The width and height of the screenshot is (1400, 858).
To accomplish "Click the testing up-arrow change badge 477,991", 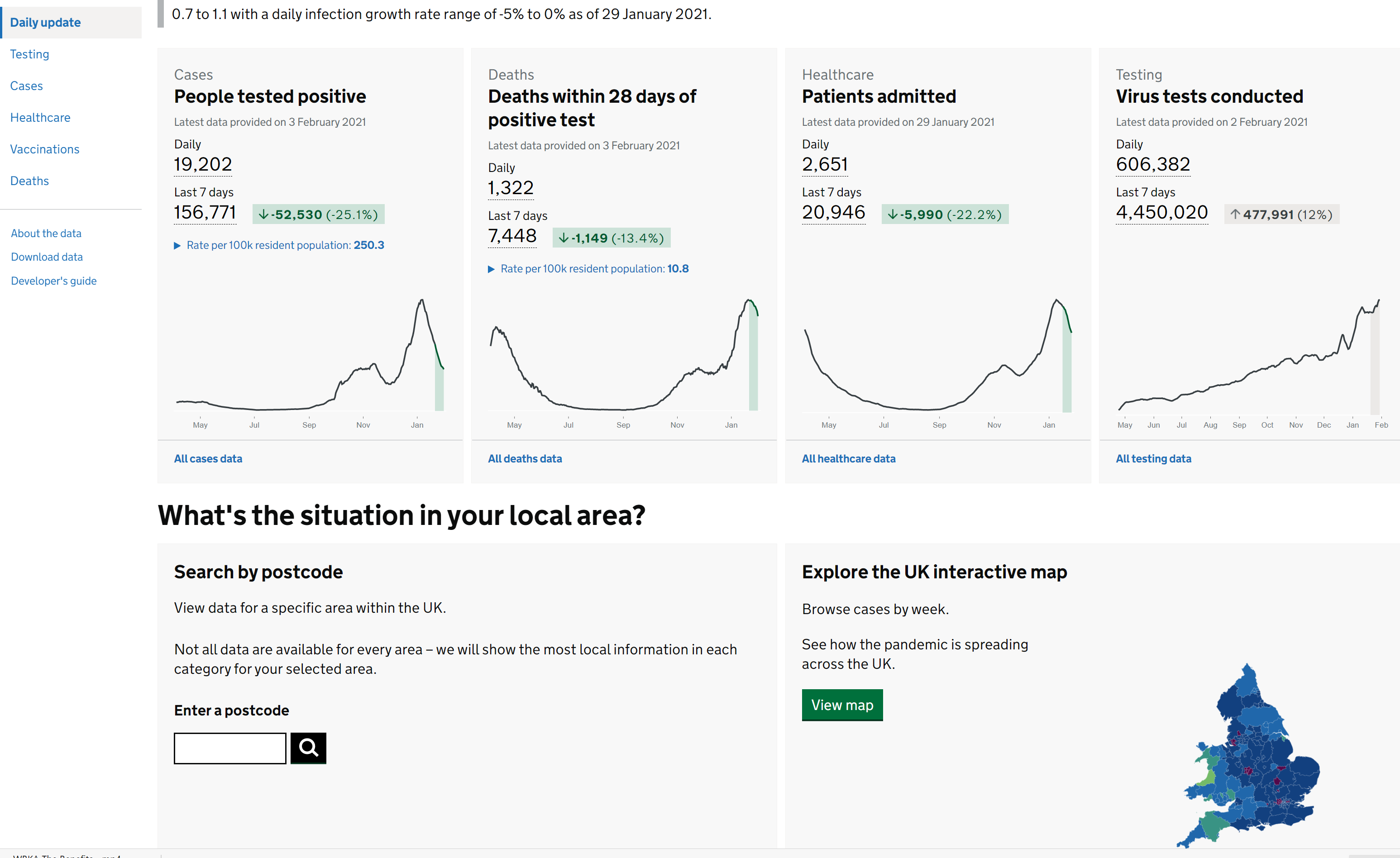I will click(x=1281, y=214).
